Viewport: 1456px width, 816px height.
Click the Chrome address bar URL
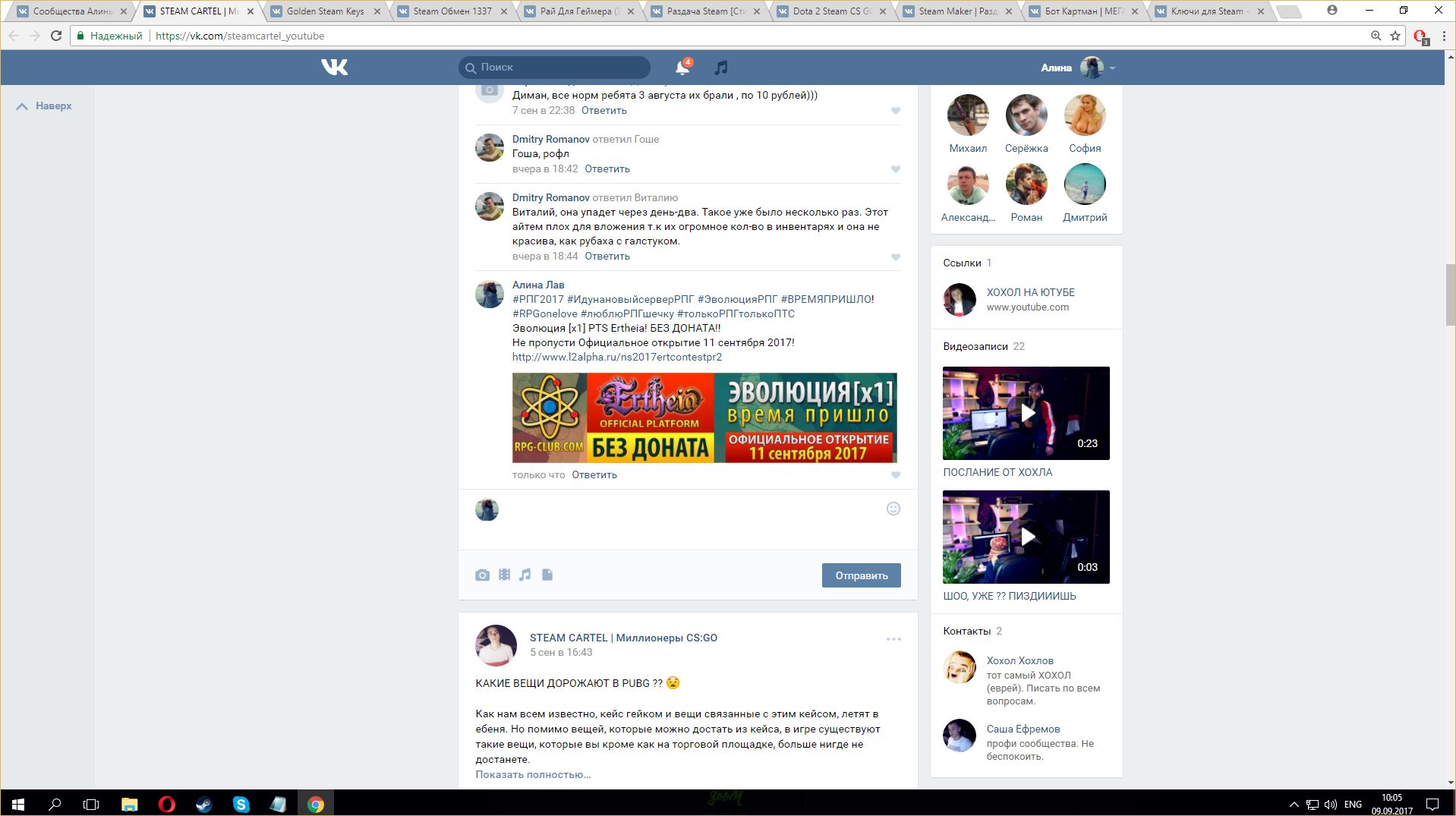click(240, 36)
